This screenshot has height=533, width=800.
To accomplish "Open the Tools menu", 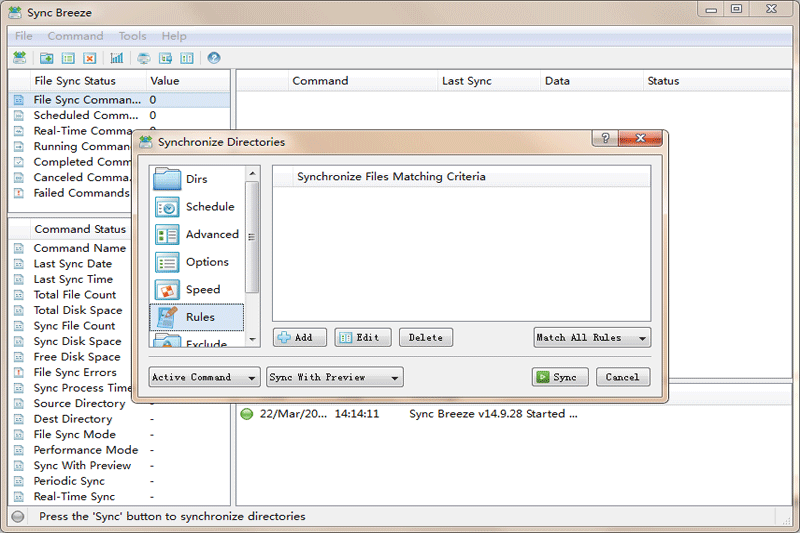I will pyautogui.click(x=133, y=36).
